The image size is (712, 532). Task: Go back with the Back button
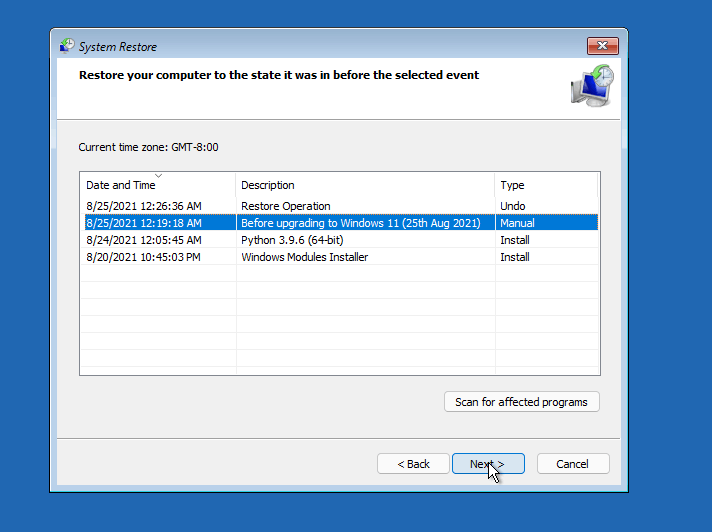tap(413, 464)
